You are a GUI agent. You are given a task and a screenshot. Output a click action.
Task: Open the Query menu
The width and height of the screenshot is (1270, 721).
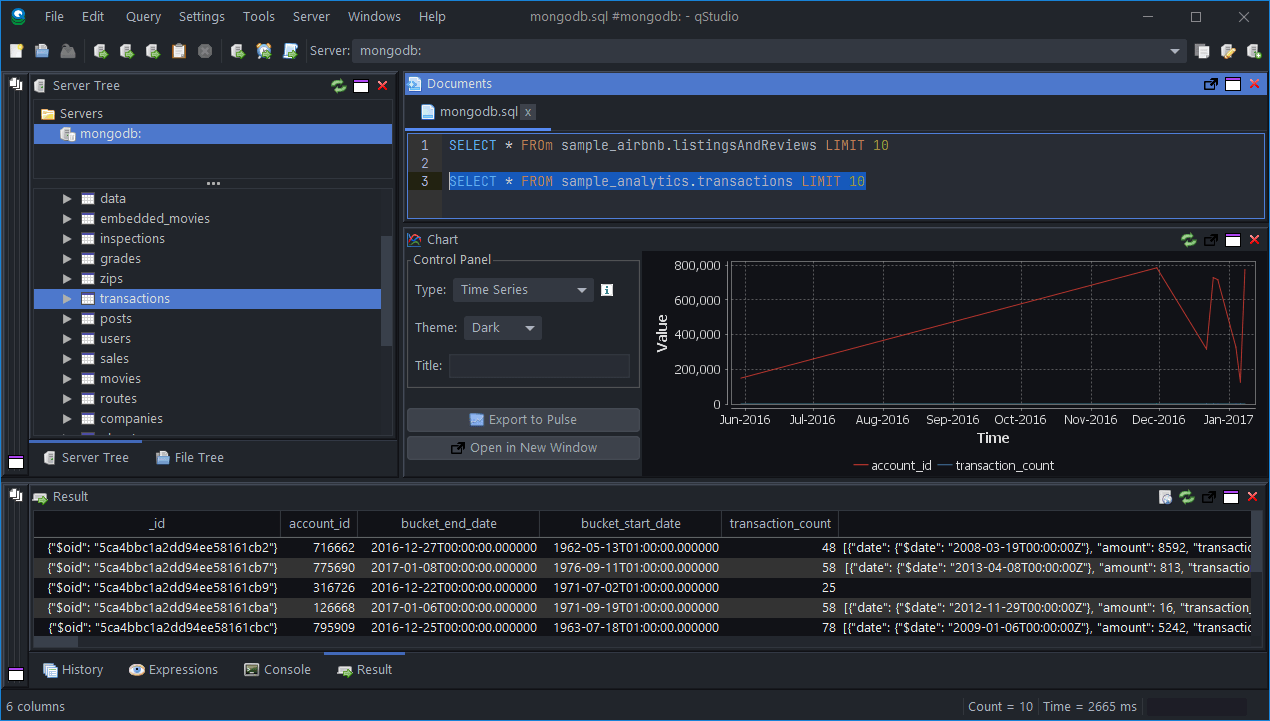pos(143,17)
